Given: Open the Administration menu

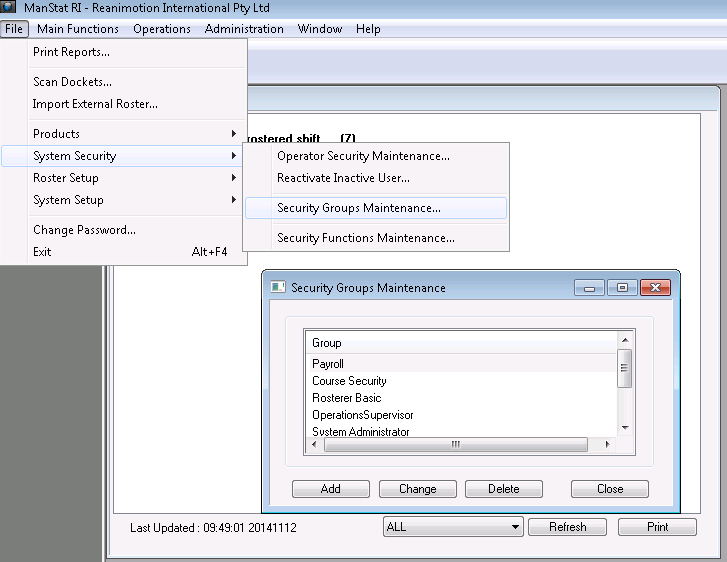Looking at the screenshot, I should (x=244, y=29).
